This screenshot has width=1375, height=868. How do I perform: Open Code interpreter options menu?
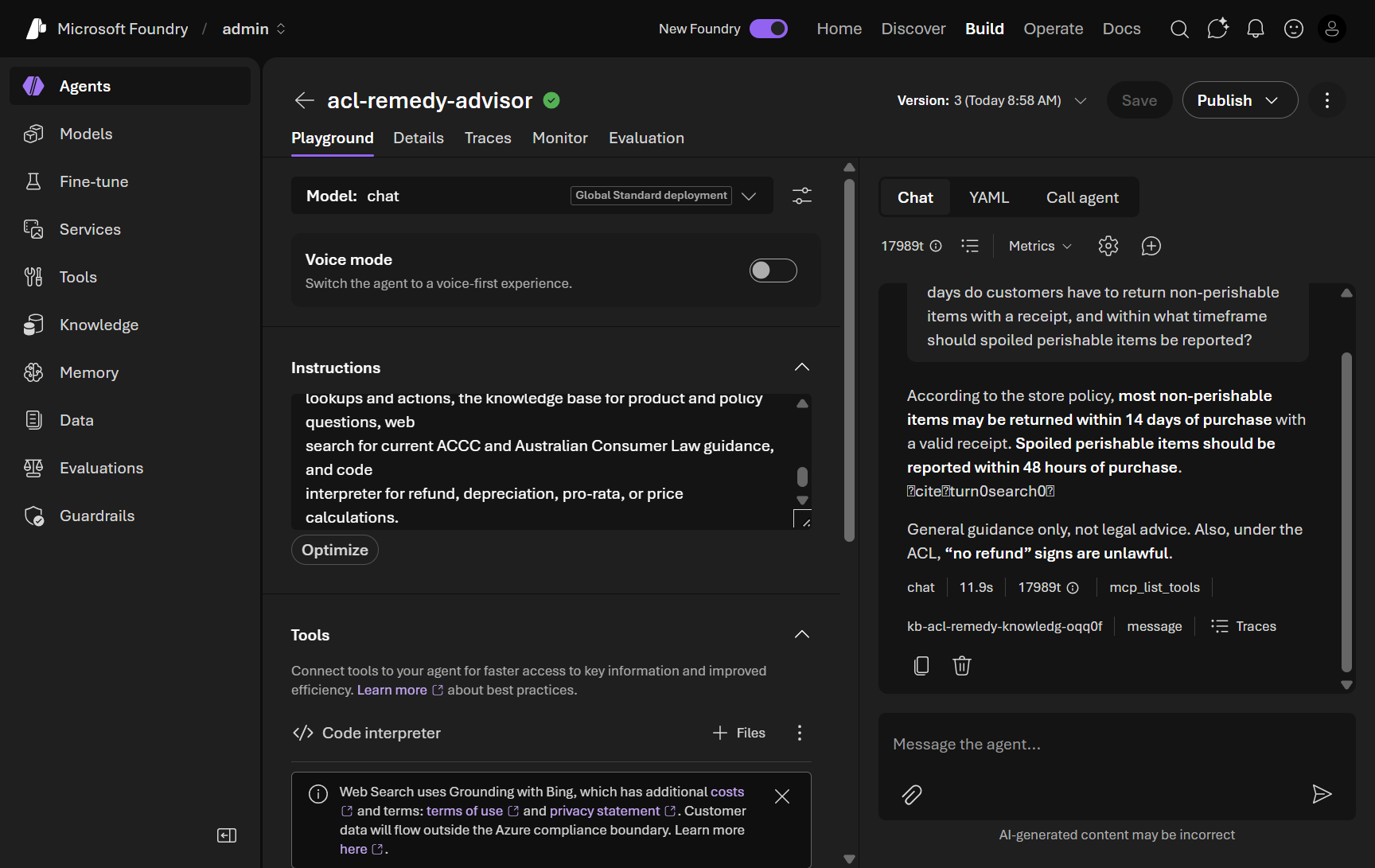[800, 733]
